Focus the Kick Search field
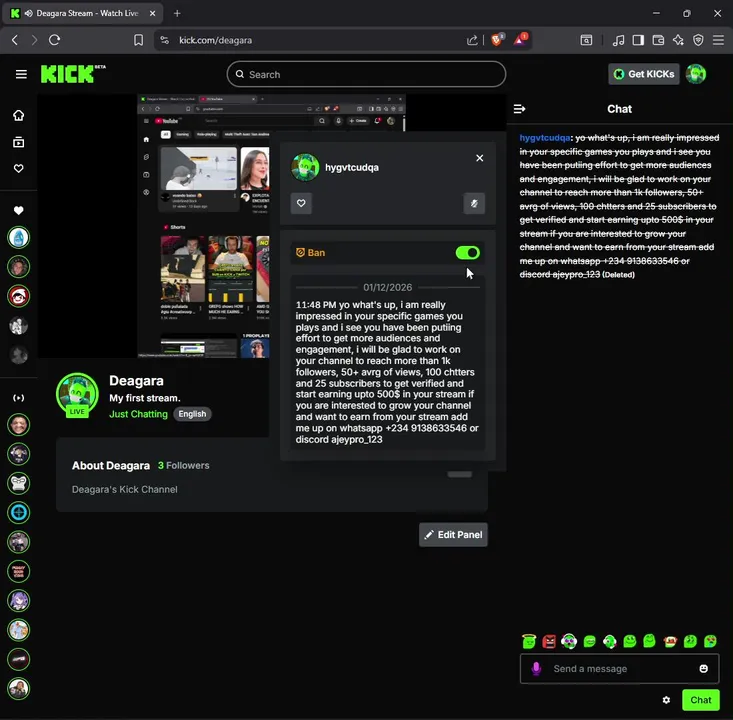The image size is (733, 720). click(x=366, y=74)
